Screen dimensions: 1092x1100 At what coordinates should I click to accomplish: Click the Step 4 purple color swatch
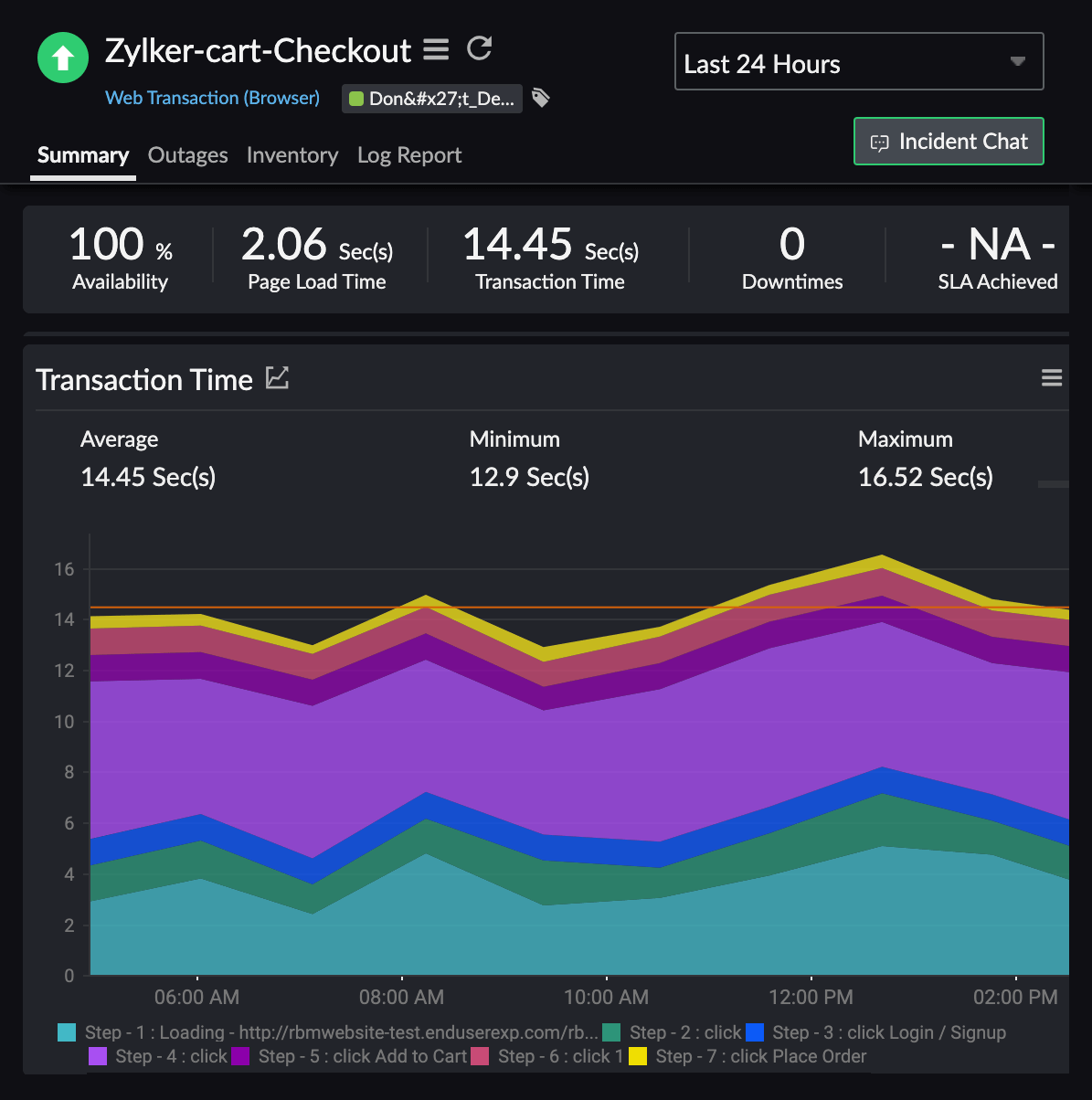[96, 1056]
